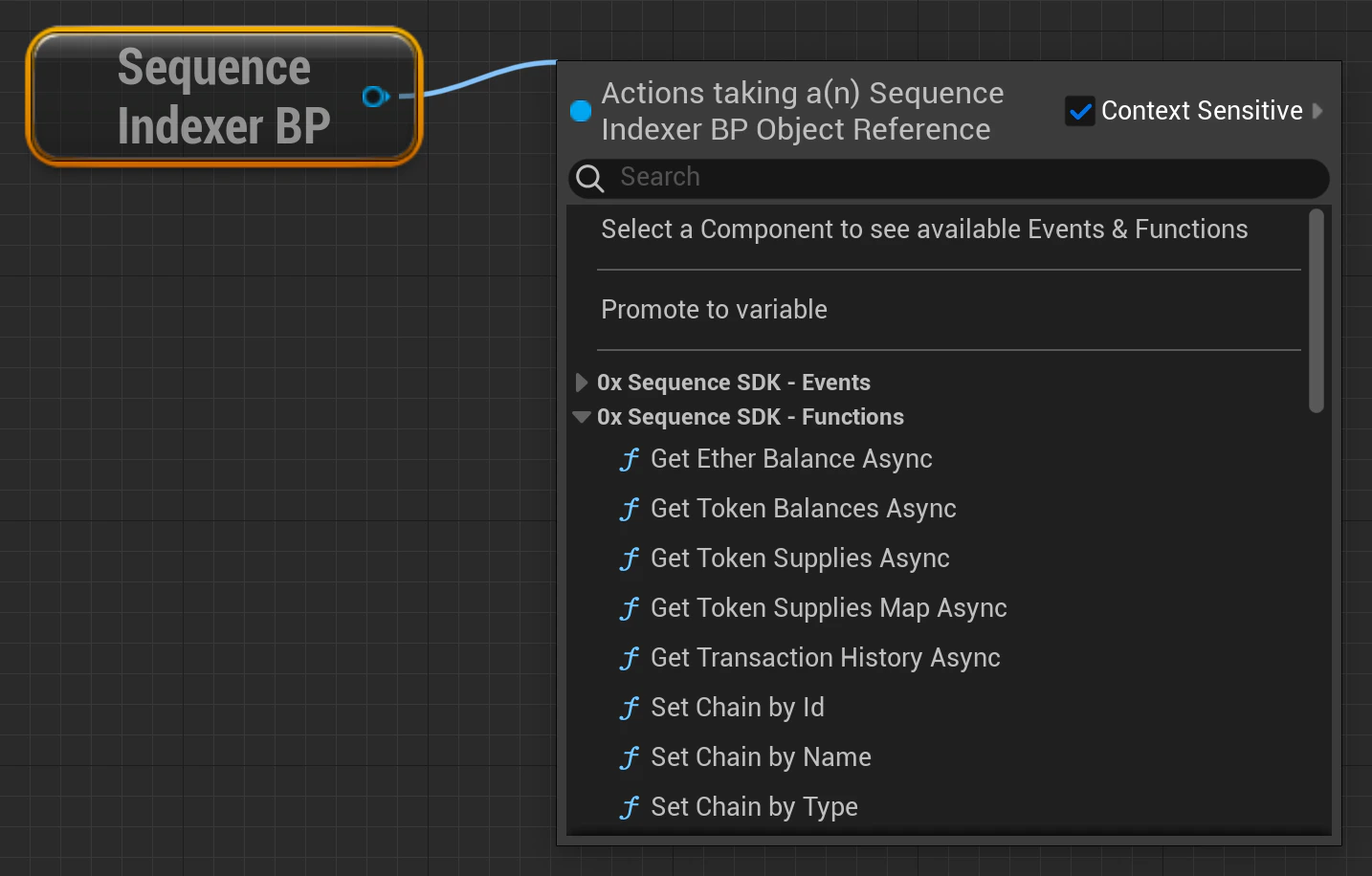Click the search magnifier icon
1372x876 pixels.
coord(590,179)
